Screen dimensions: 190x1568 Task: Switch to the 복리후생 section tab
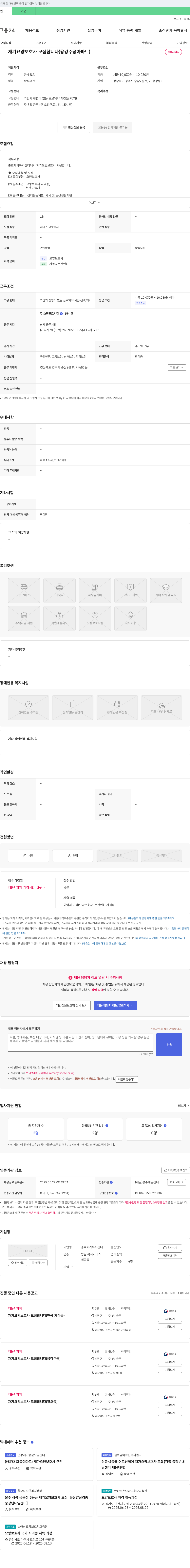112,43
